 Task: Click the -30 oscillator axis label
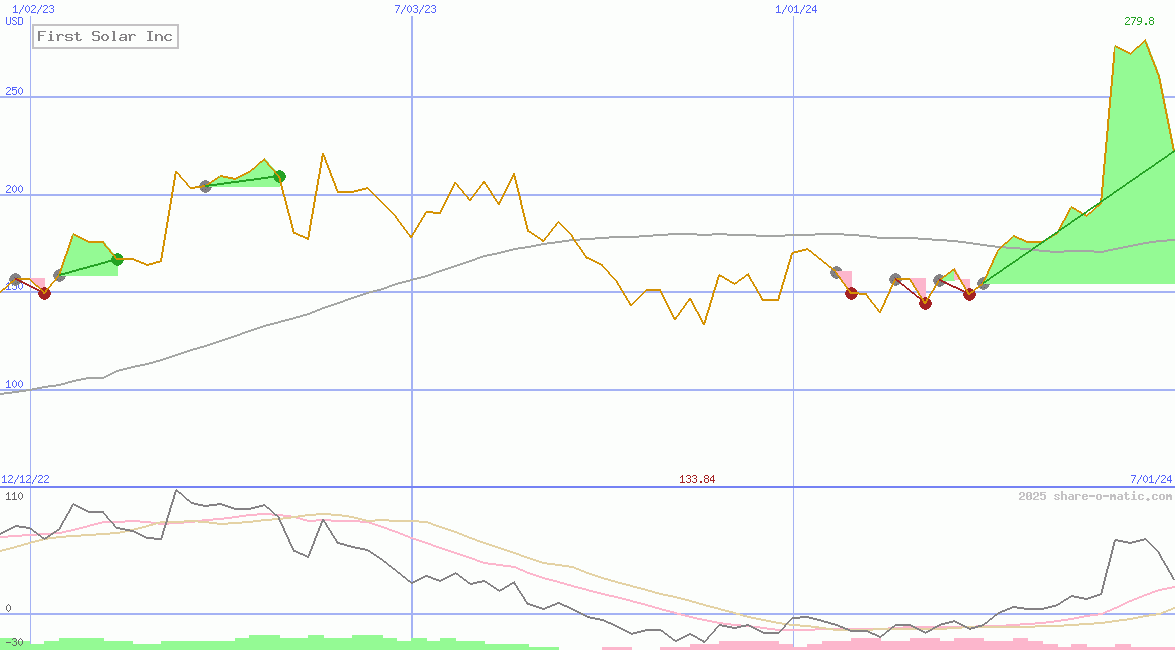[14, 642]
